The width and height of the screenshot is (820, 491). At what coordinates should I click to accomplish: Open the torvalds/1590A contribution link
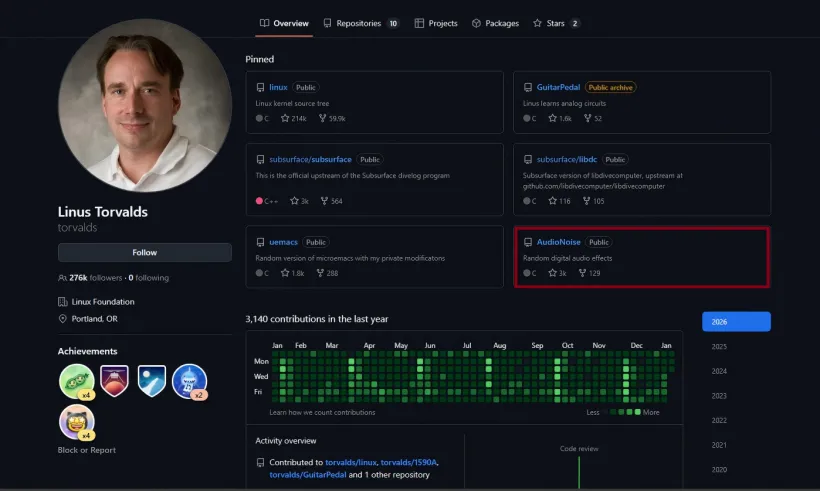pos(408,462)
